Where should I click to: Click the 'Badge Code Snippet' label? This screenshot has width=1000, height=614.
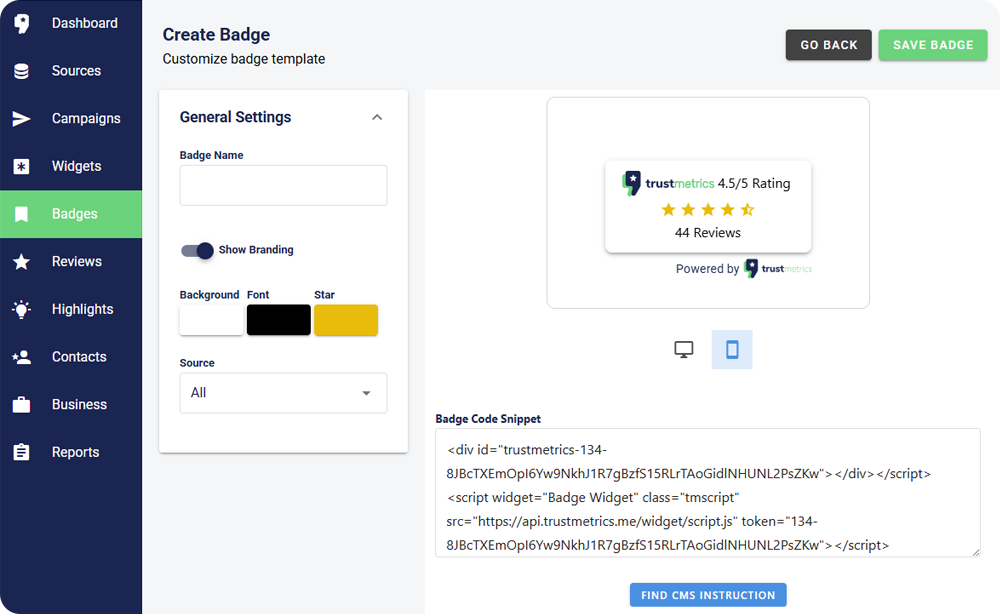point(488,419)
